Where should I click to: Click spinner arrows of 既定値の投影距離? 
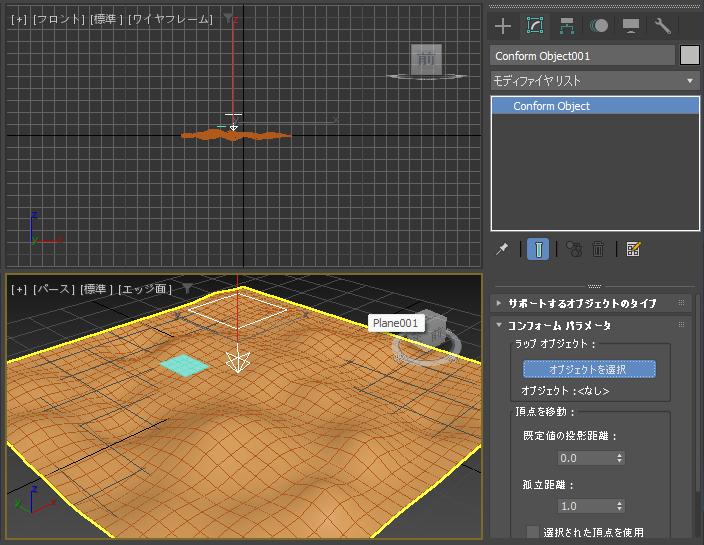pos(620,458)
